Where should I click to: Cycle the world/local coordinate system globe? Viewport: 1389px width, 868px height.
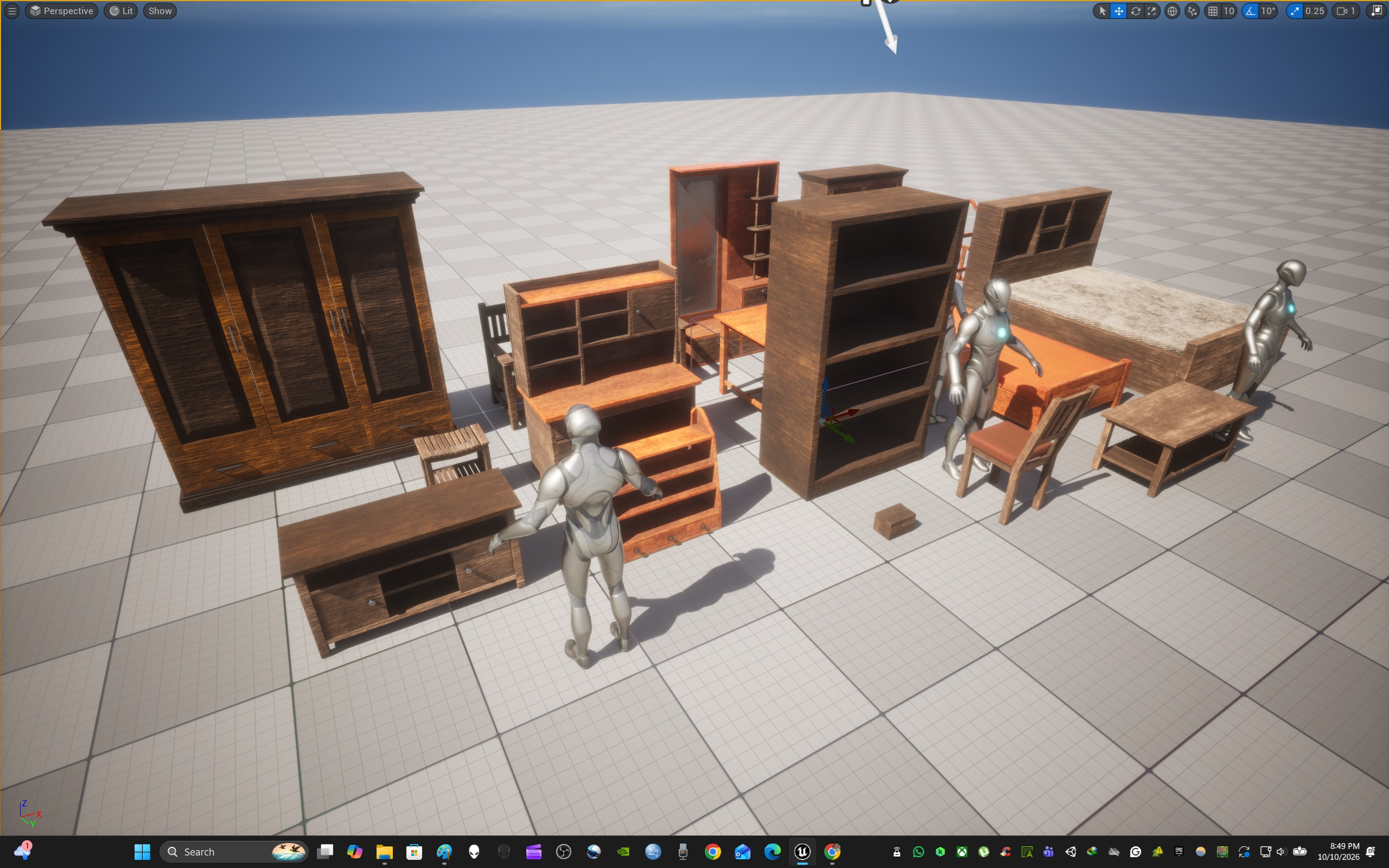tap(1172, 11)
